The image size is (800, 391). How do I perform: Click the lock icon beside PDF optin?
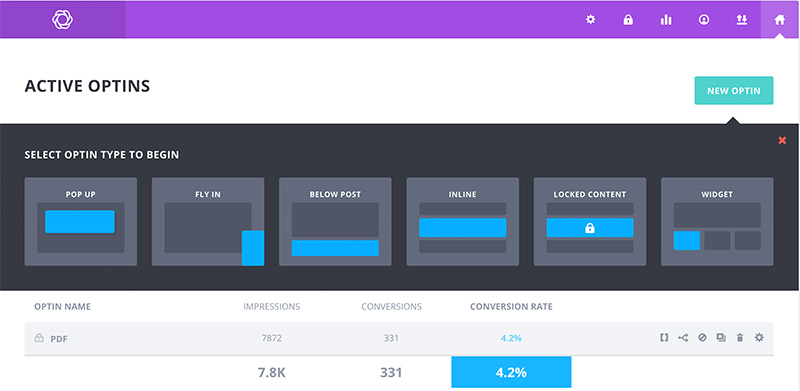point(39,338)
